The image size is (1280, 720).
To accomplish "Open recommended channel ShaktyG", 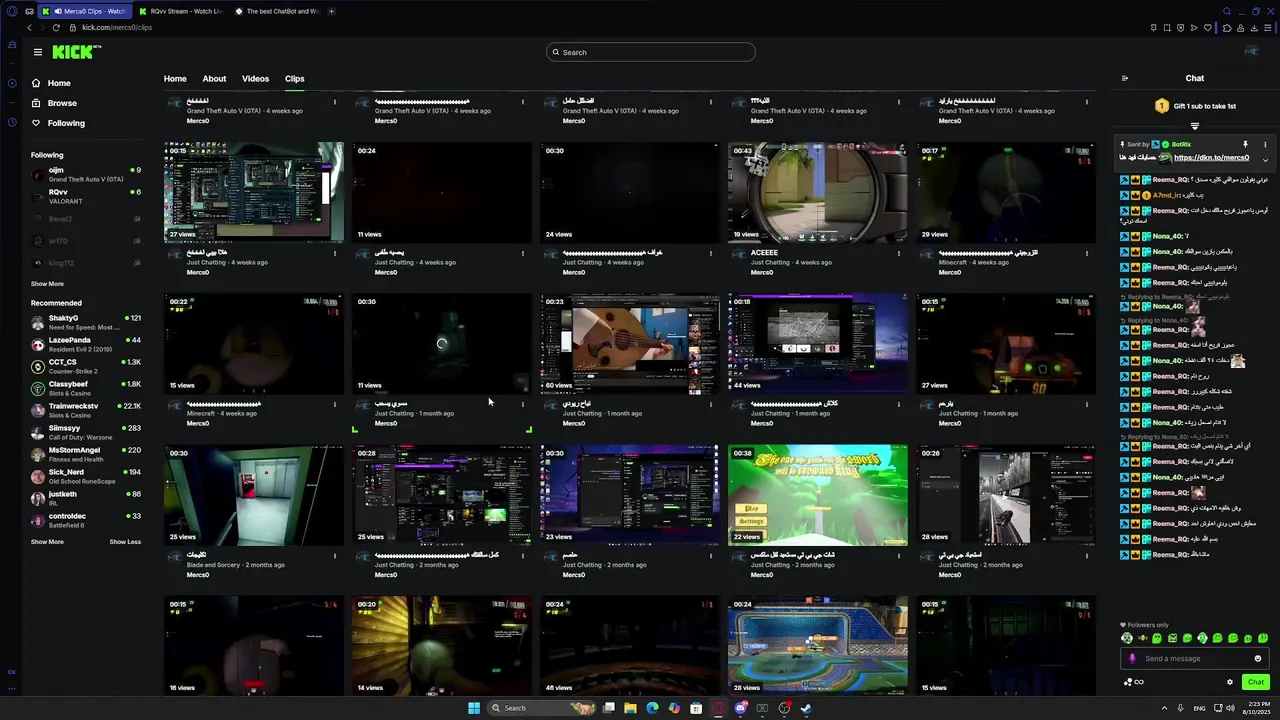I will 86,322.
